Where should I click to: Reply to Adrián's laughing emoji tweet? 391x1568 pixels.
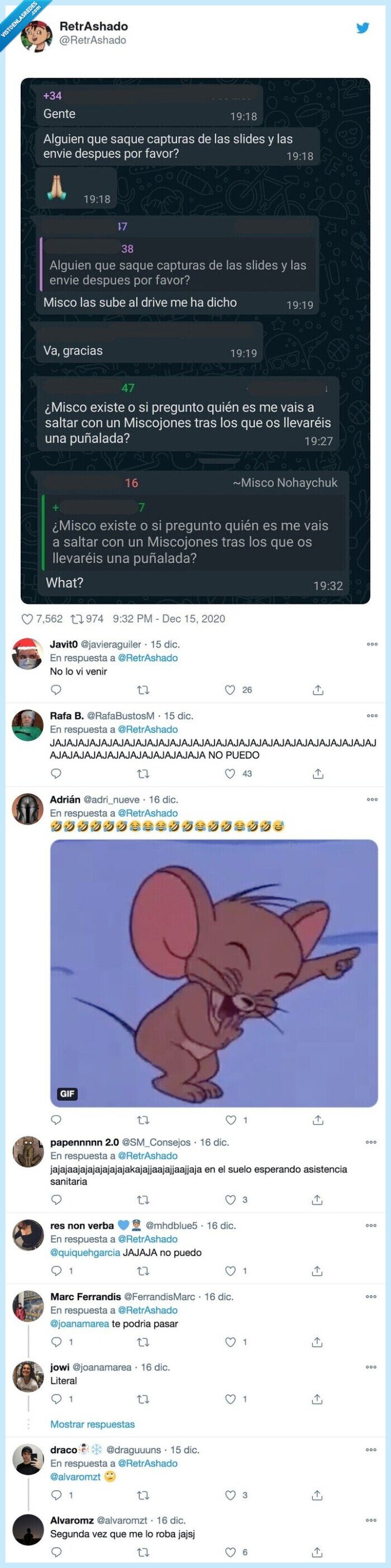pos(56,1120)
